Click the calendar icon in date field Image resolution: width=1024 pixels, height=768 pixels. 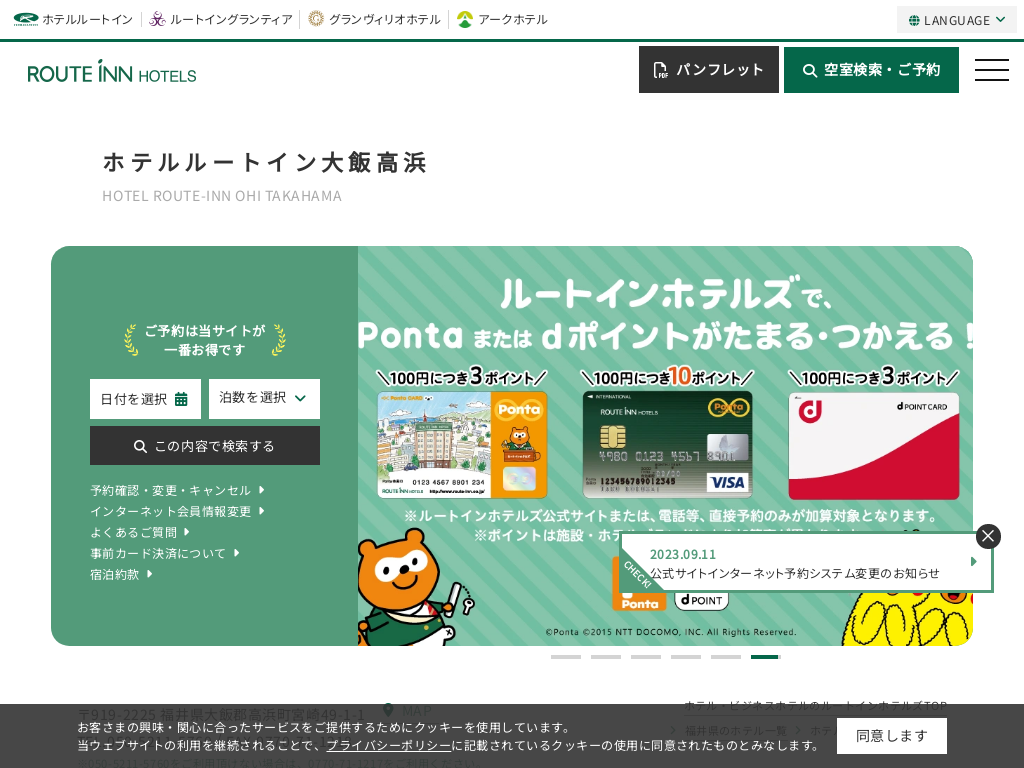tap(181, 399)
